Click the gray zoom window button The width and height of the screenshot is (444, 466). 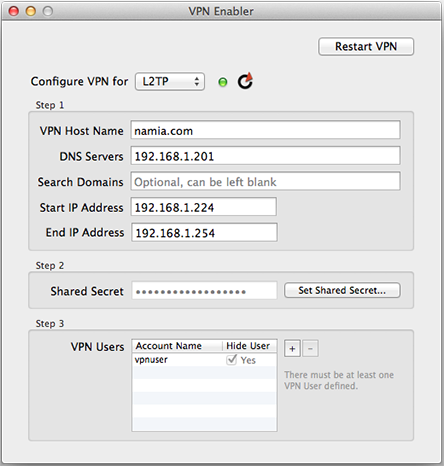[x=48, y=11]
